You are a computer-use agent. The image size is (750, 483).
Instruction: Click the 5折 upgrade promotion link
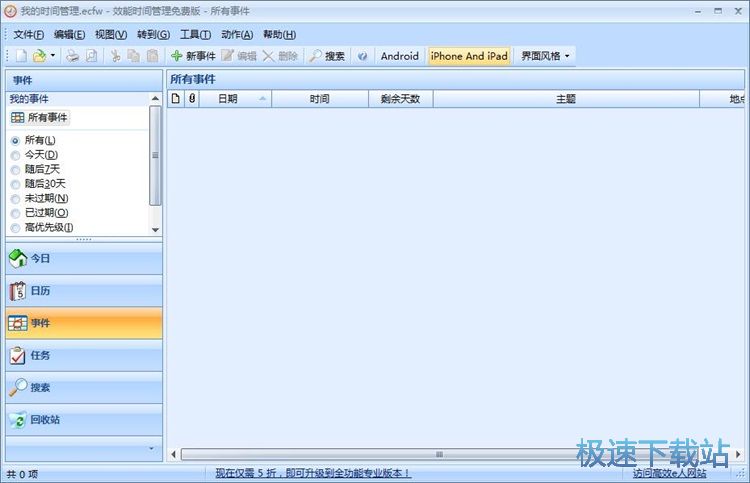pyautogui.click(x=313, y=473)
